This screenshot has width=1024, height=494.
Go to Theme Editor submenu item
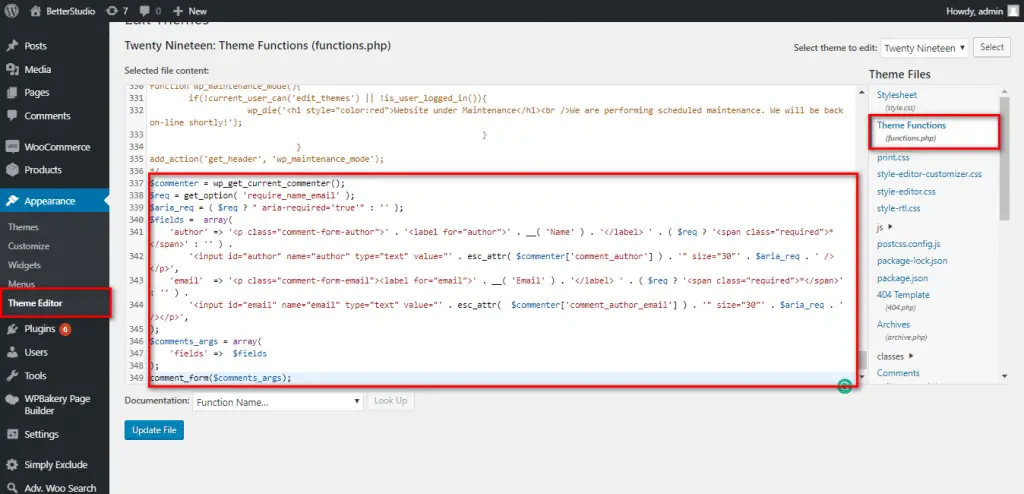35,303
